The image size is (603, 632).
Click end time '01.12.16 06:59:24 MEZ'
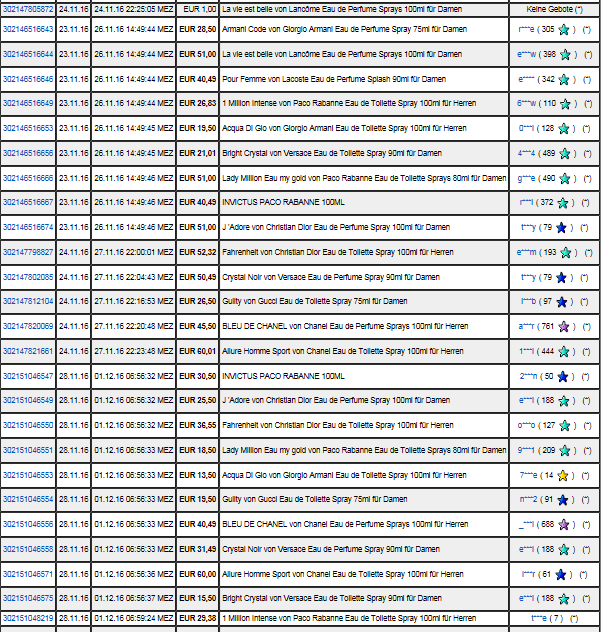[x=134, y=618]
